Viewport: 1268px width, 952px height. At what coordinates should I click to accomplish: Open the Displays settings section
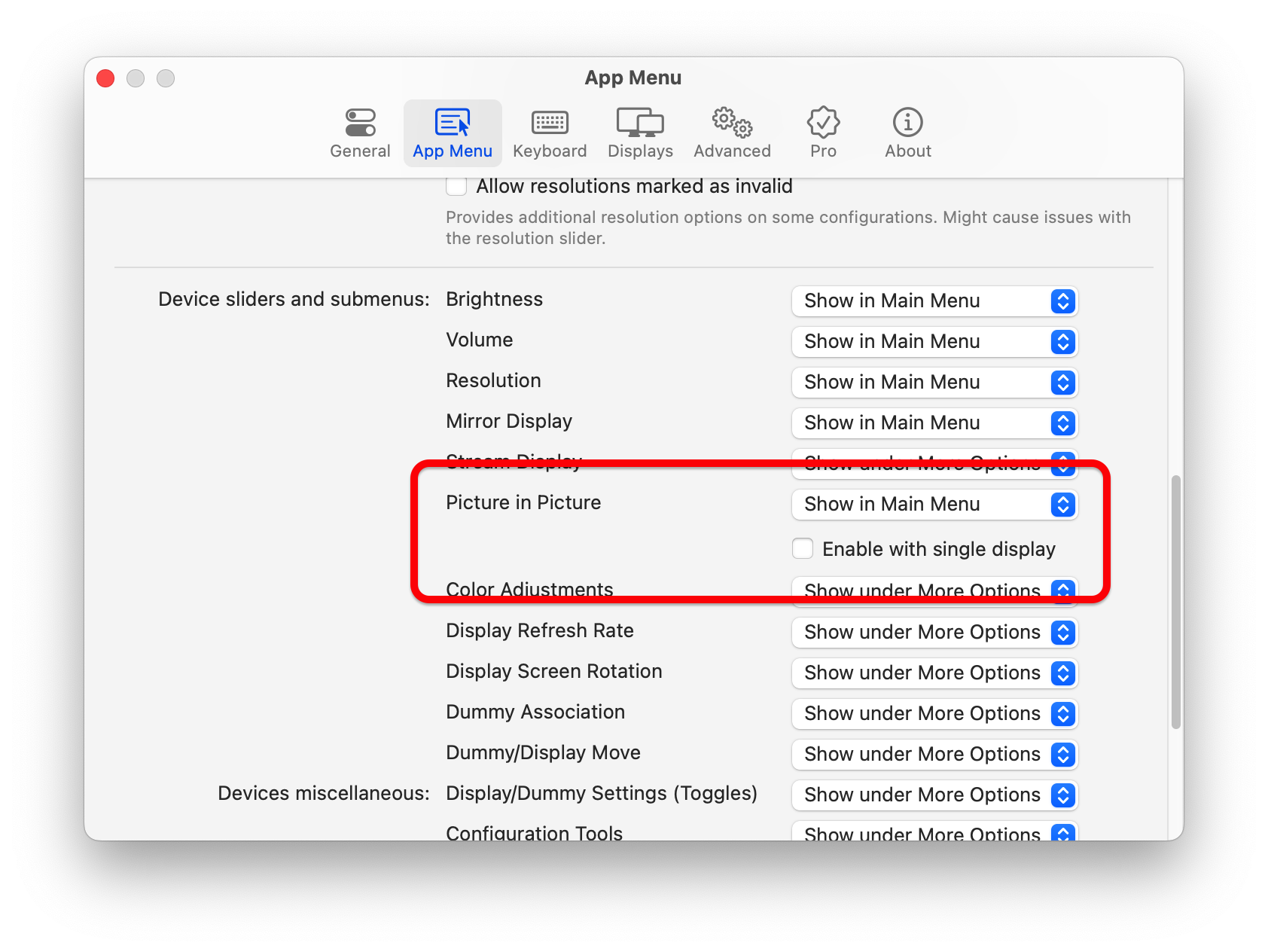point(639,133)
